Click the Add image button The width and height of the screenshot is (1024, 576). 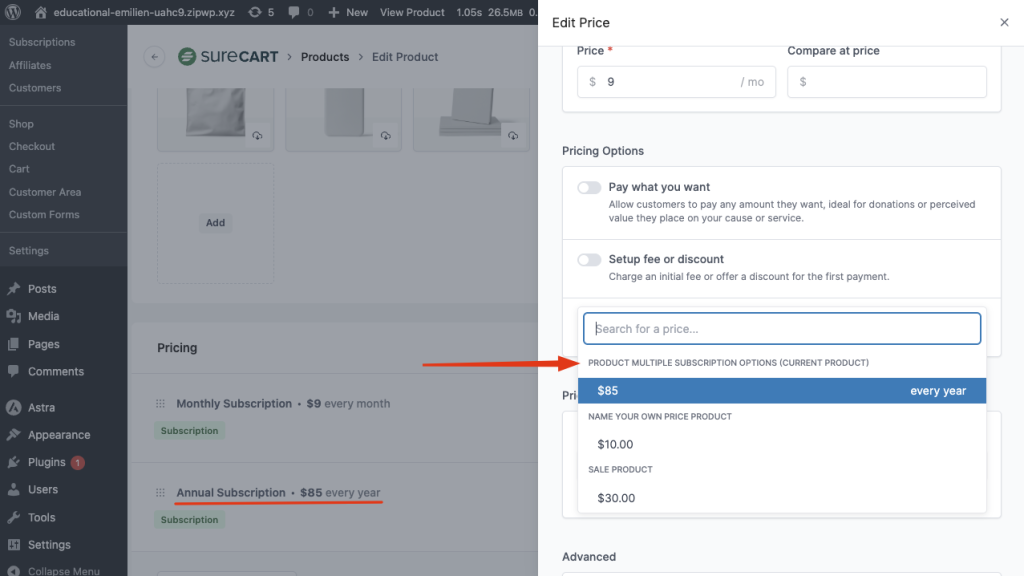point(215,223)
